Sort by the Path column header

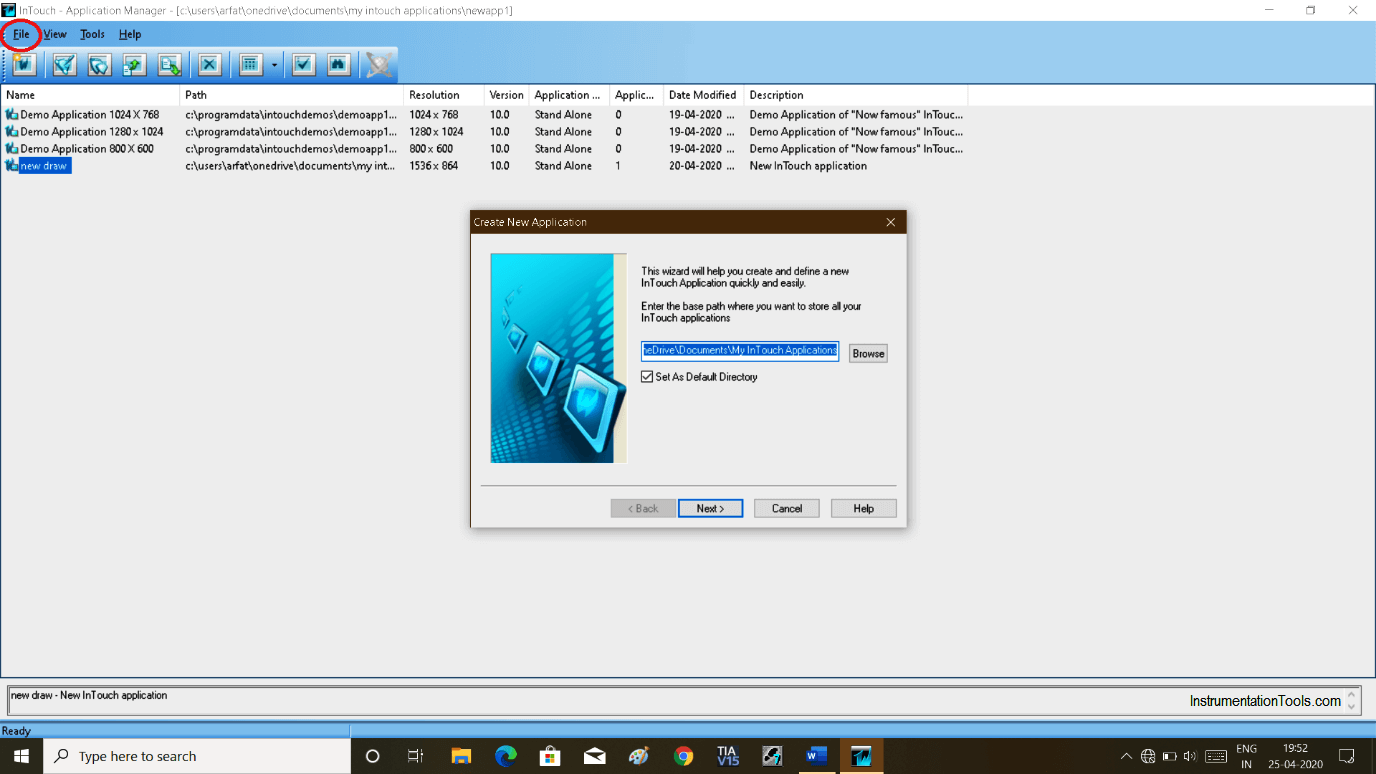pos(293,95)
